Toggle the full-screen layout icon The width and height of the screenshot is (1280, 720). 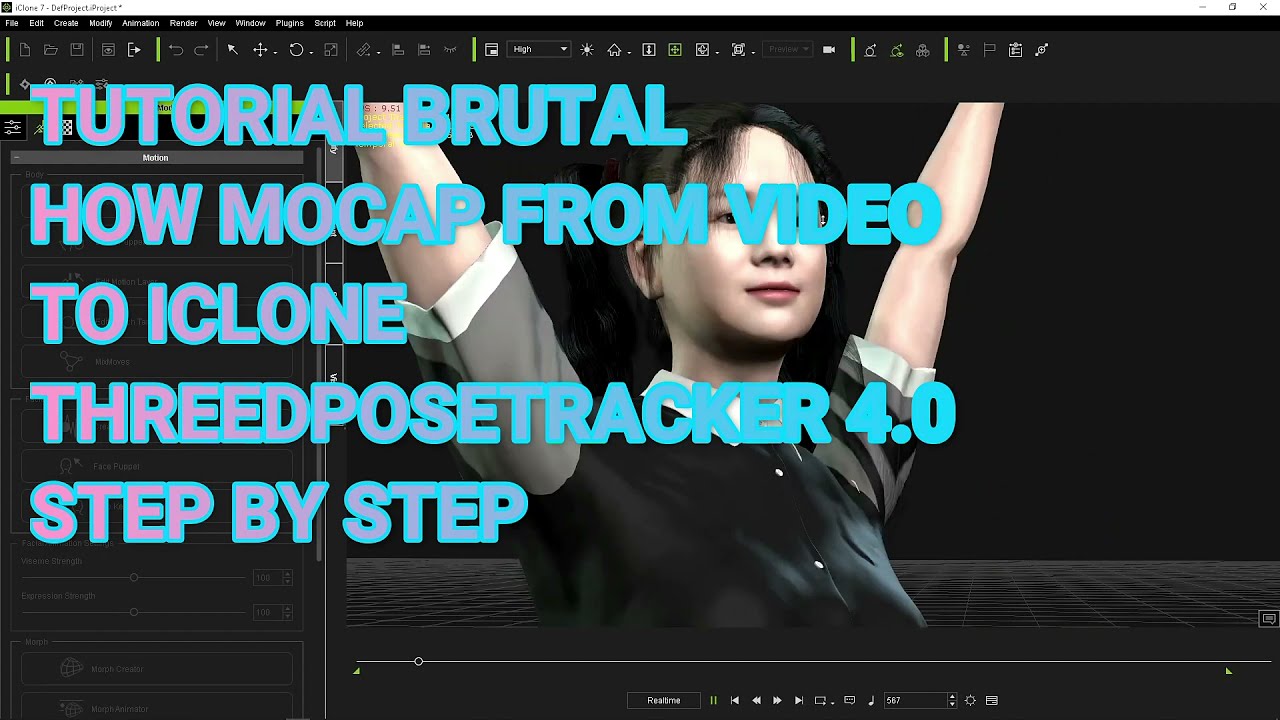[x=492, y=50]
